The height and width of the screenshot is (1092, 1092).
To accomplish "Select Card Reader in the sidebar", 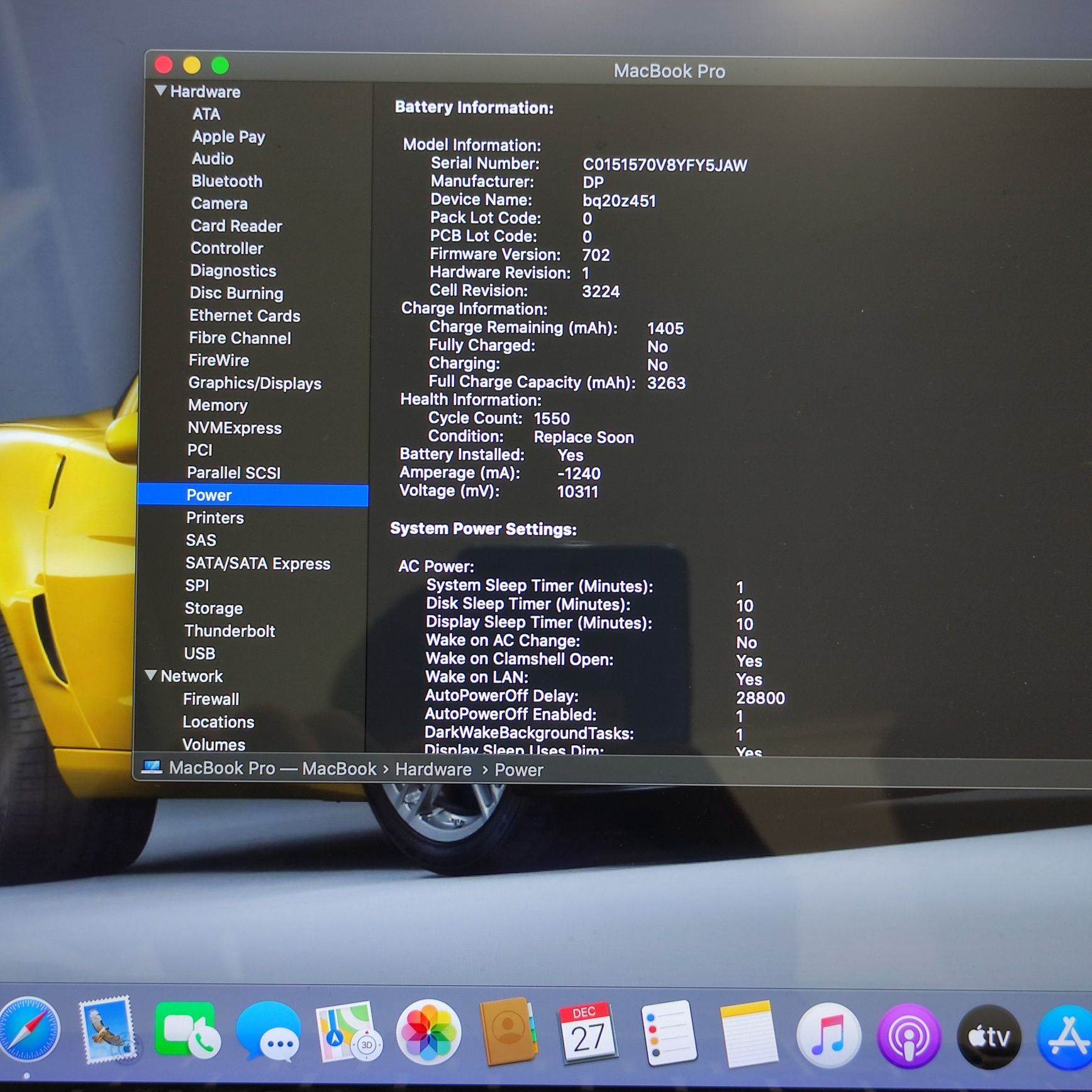I will (236, 226).
